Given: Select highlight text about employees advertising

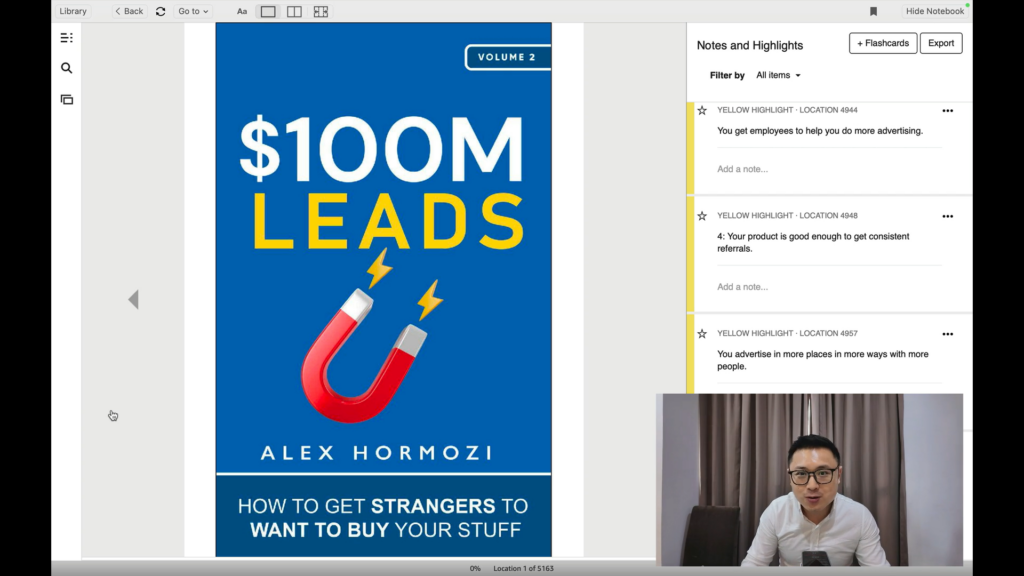Looking at the screenshot, I should coord(820,131).
